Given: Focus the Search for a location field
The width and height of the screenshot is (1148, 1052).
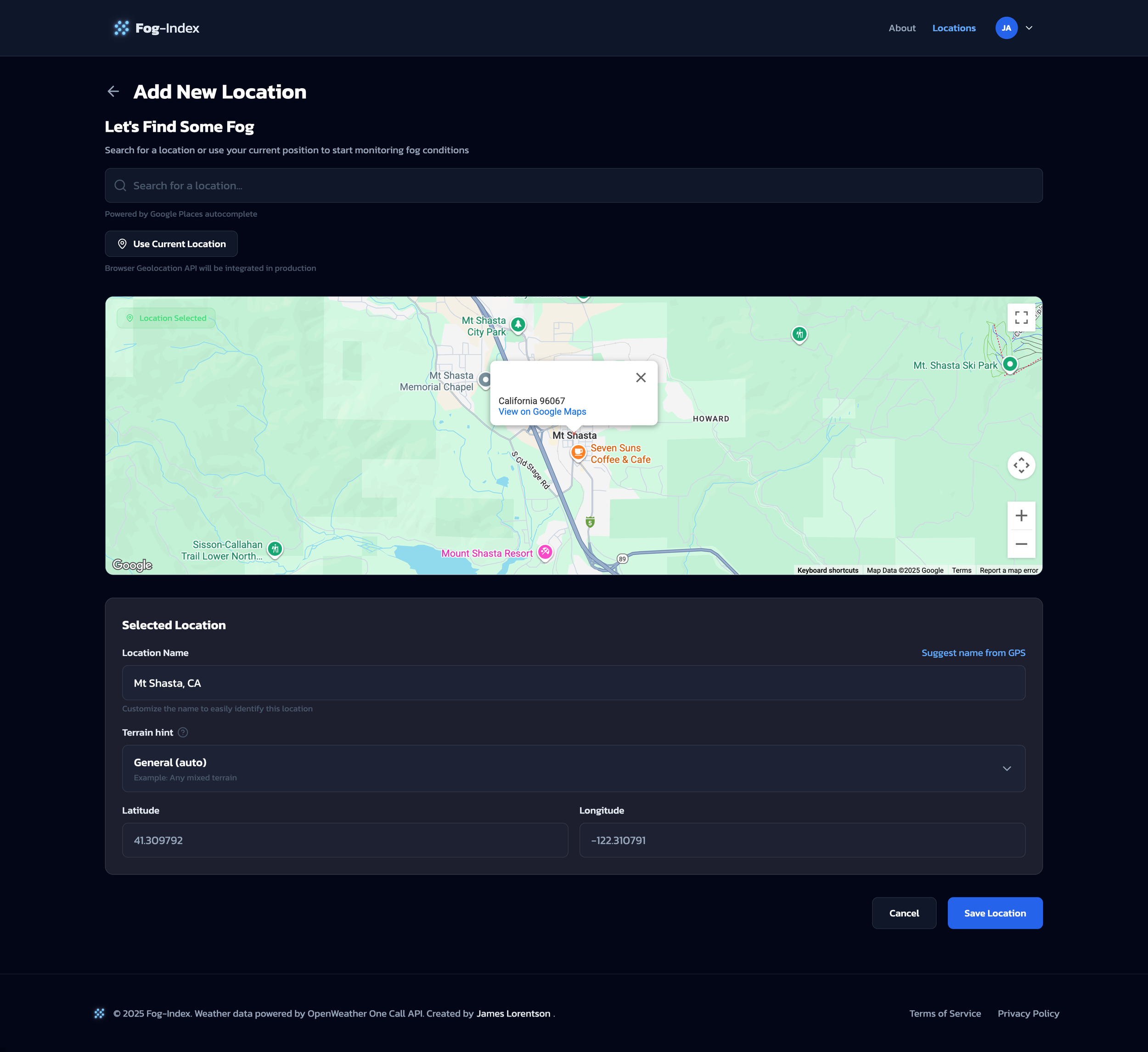Looking at the screenshot, I should tap(574, 186).
